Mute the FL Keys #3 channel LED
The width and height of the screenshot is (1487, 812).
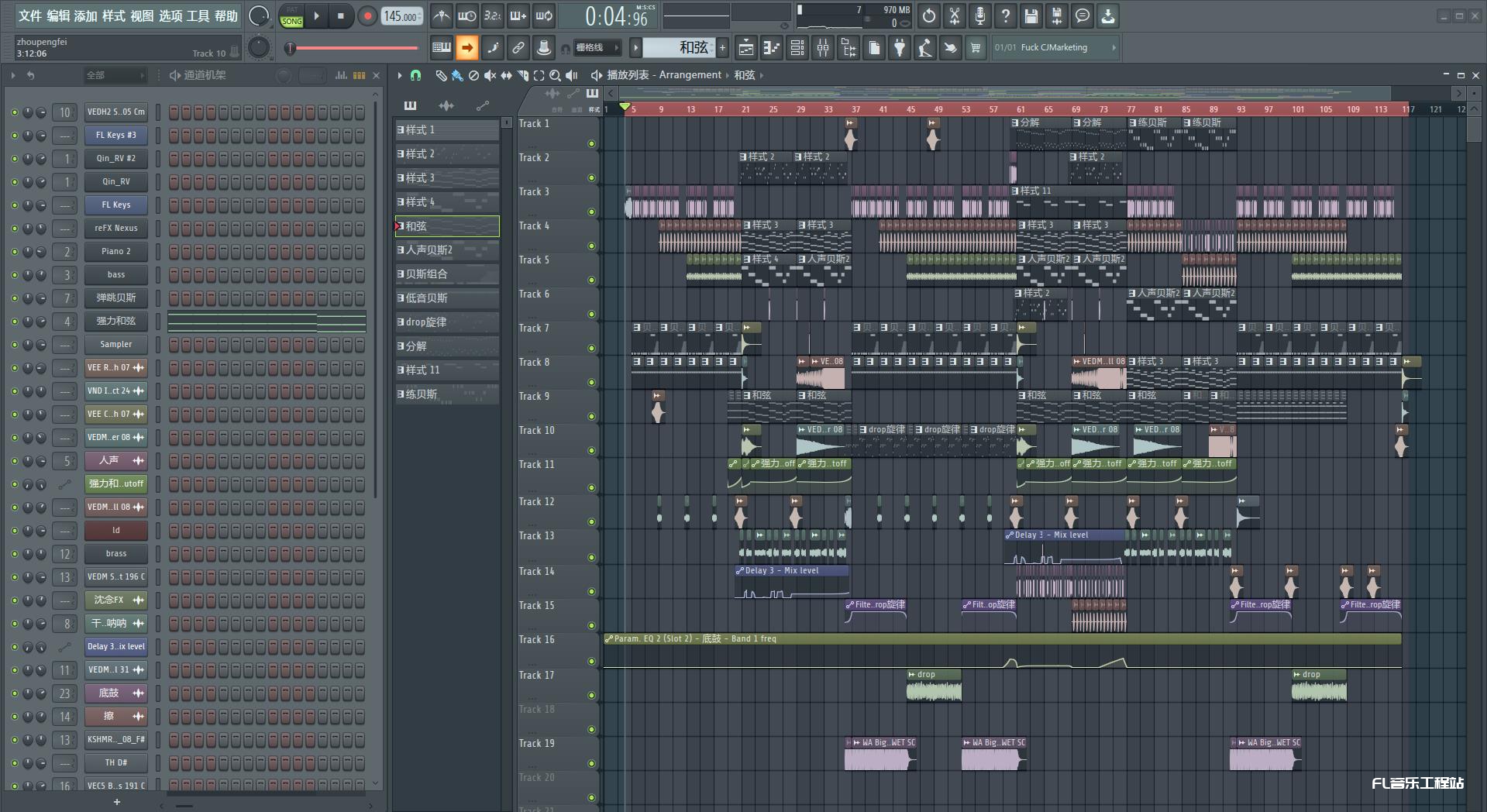pos(14,136)
